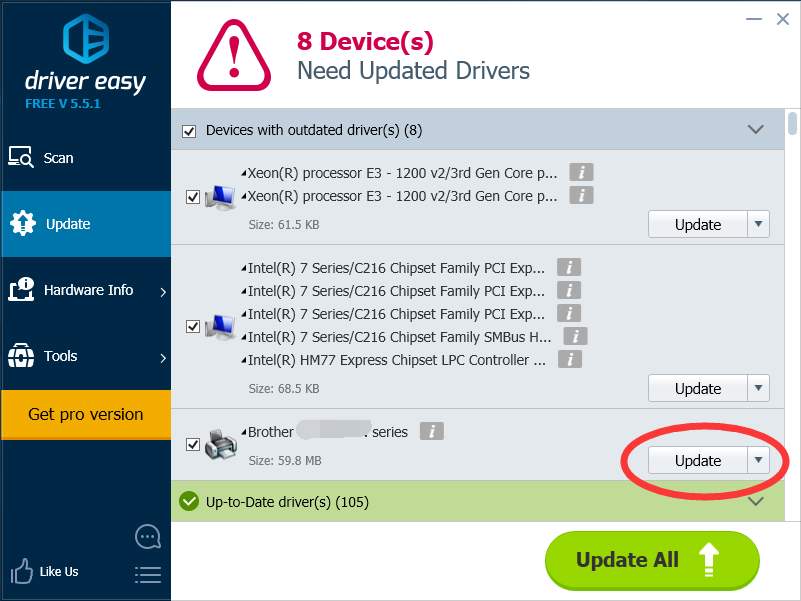Image resolution: width=801 pixels, height=601 pixels.
Task: Open info for Brother series printer
Action: pyautogui.click(x=432, y=431)
